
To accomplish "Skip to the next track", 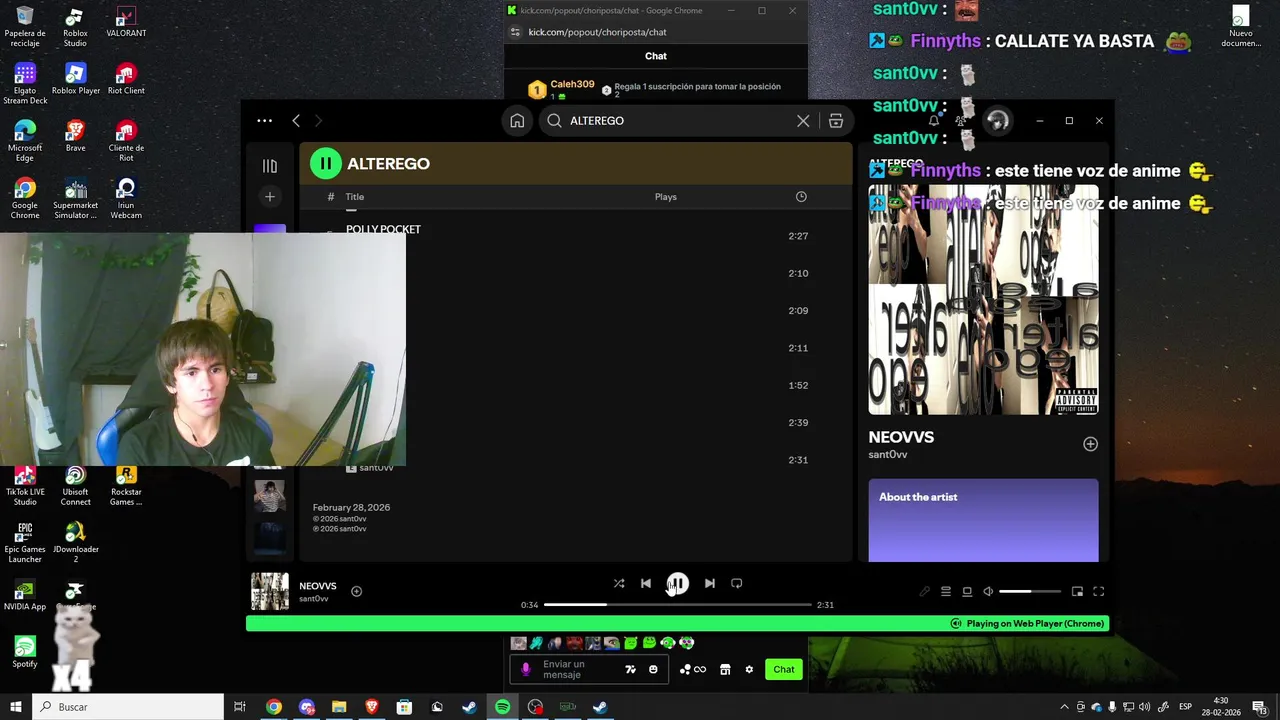I will tap(709, 584).
